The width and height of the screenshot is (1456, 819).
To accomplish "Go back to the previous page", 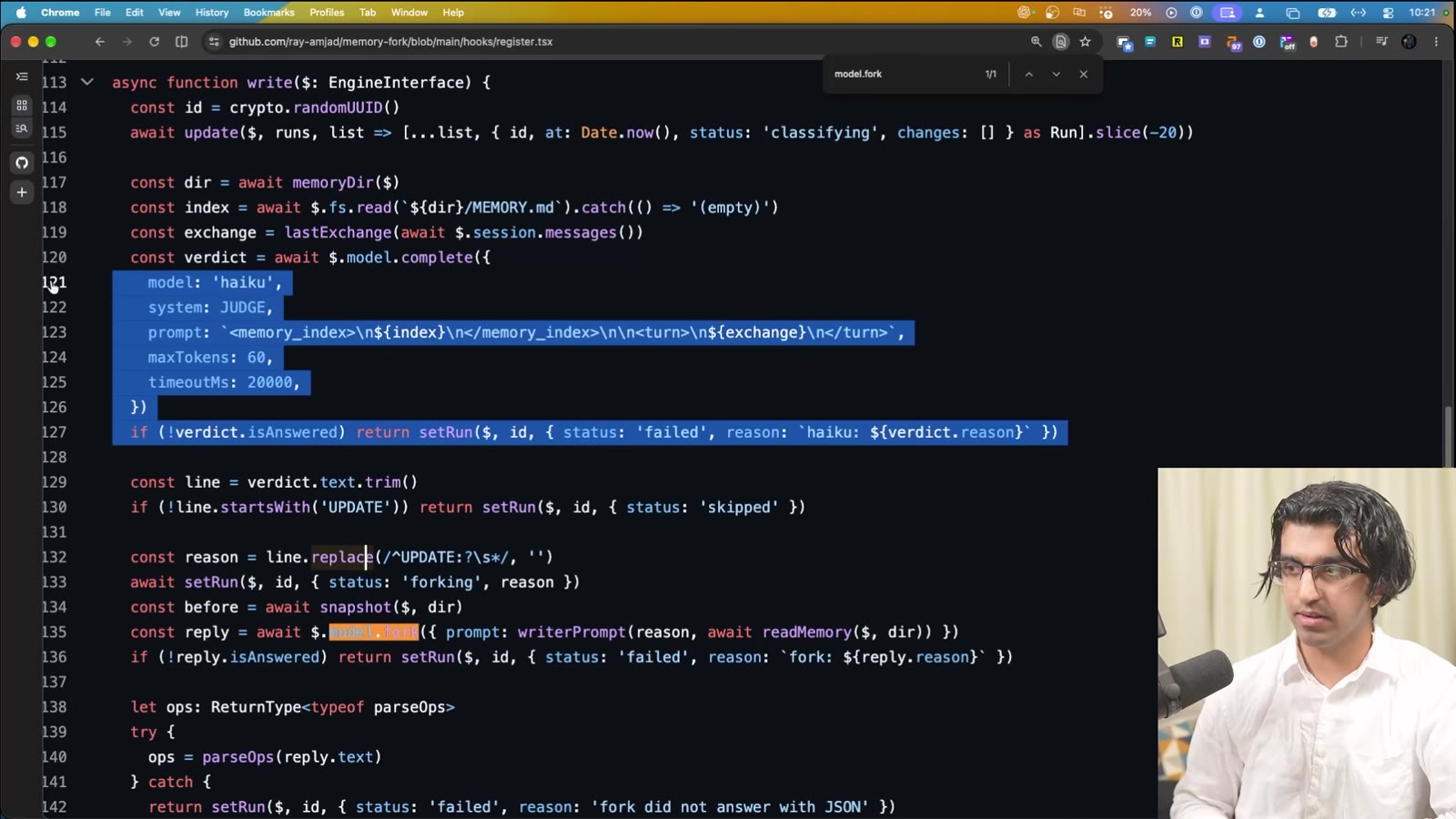I will click(x=100, y=42).
